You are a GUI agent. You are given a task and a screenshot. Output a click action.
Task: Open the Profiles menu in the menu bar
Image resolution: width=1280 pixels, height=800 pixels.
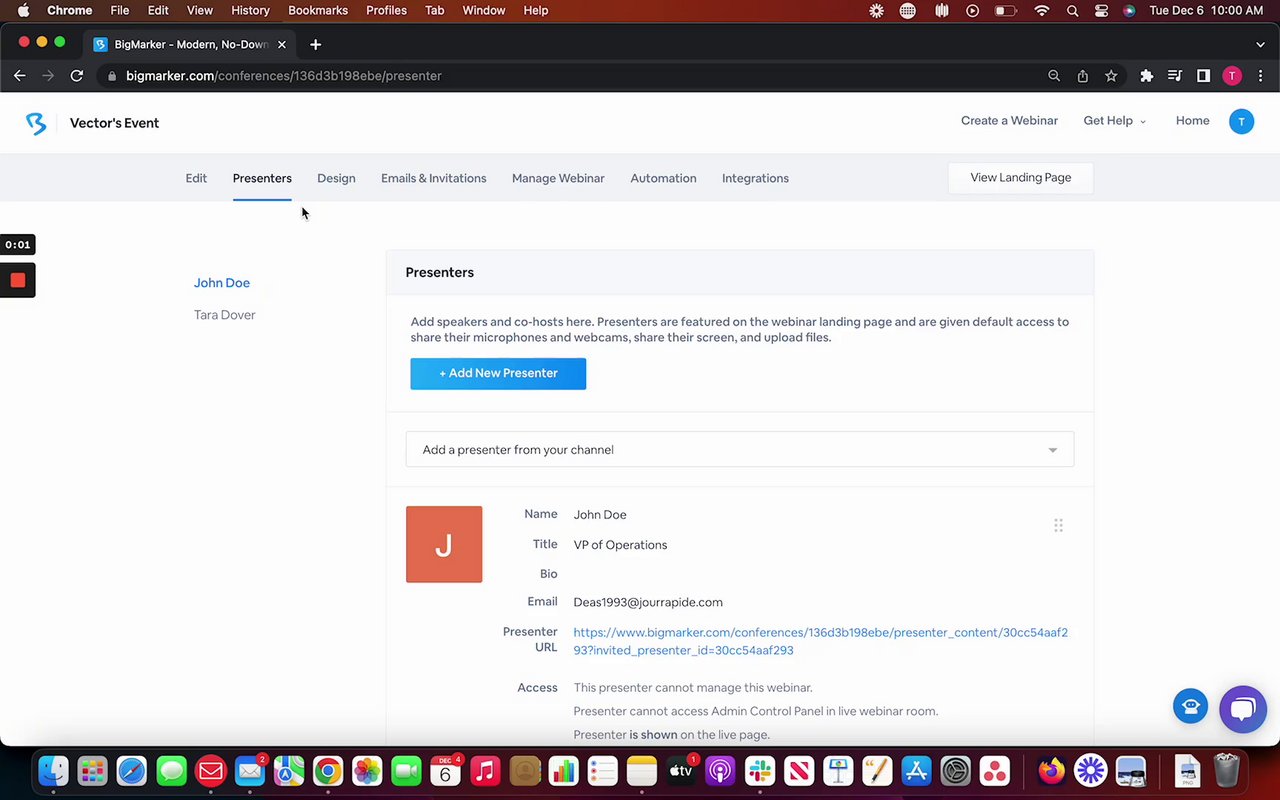[386, 10]
